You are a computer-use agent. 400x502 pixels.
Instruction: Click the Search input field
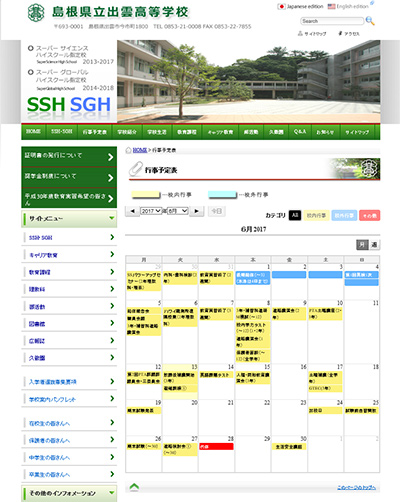[332, 21]
